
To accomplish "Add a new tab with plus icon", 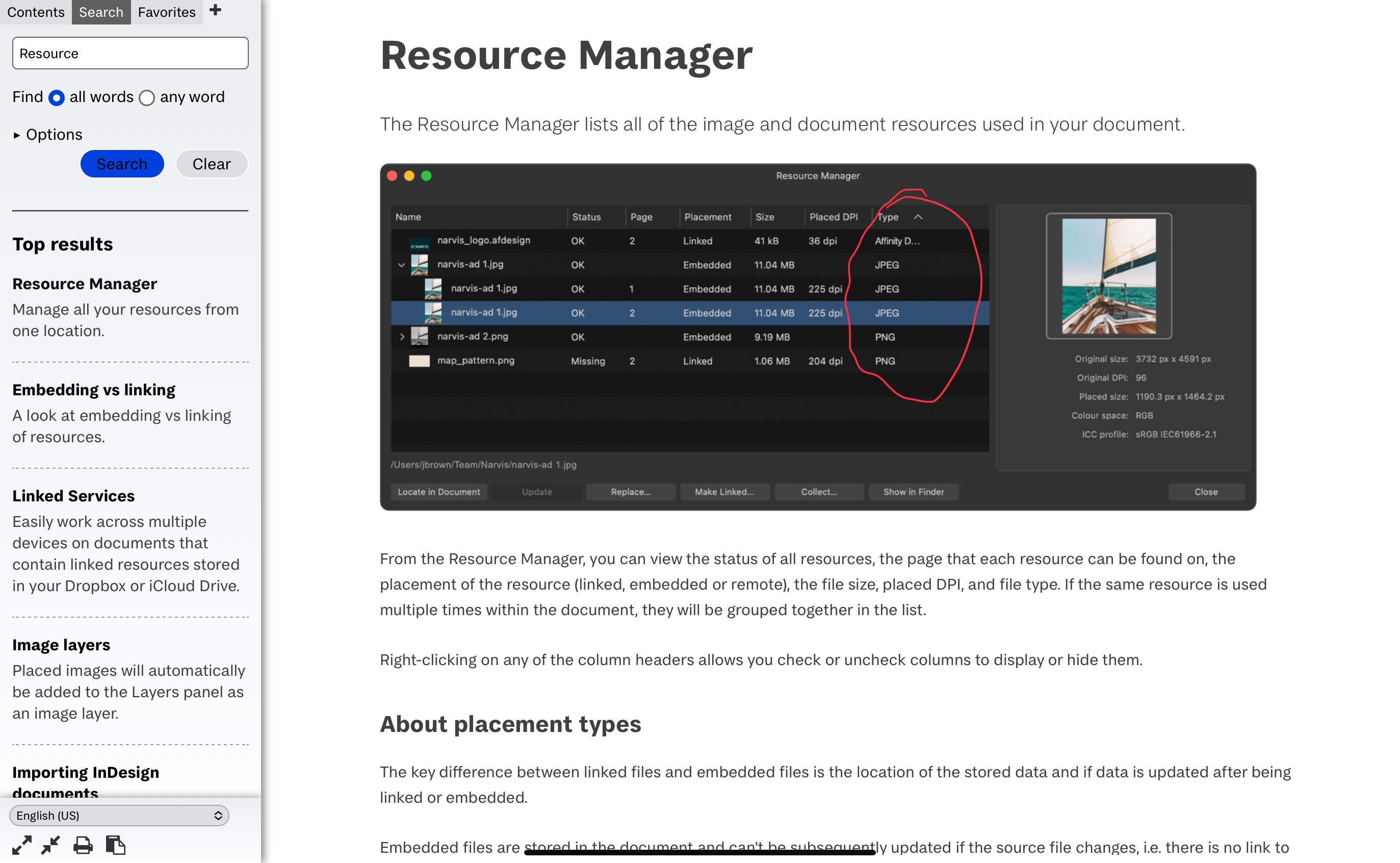I will (215, 10).
